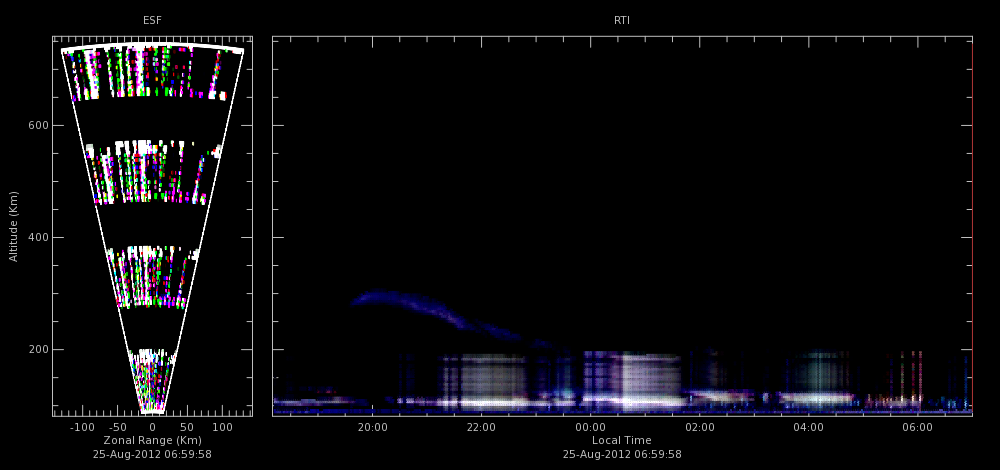Screen dimensions: 1000x470
Task: Click the 02:00 local time tick label
Action: (x=700, y=427)
